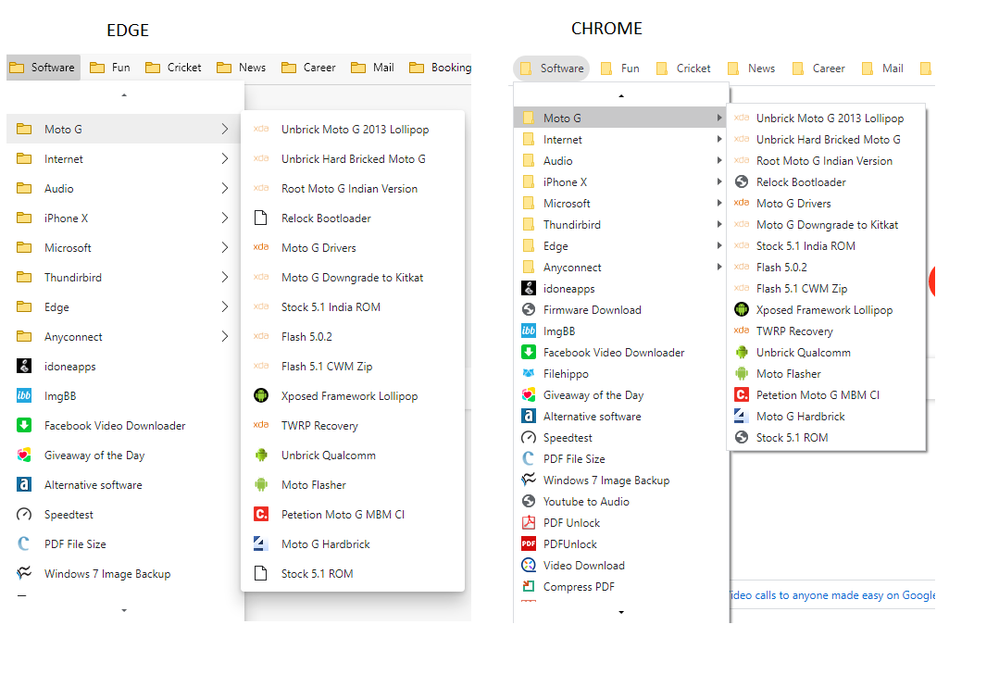Open News bookmarks folder in Chrome bar
The height and width of the screenshot is (674, 999).
(752, 68)
